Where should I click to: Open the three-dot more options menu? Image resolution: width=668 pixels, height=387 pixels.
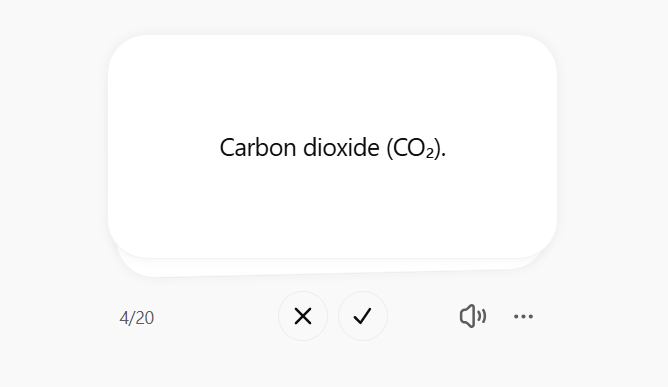(523, 316)
